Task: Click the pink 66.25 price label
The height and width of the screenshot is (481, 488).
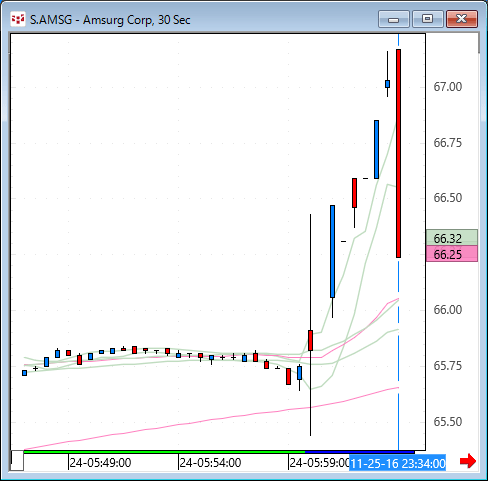Action: point(452,254)
